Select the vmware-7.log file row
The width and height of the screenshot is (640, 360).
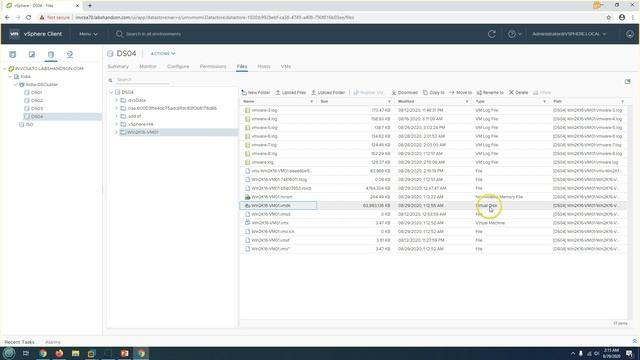[x=433, y=145]
